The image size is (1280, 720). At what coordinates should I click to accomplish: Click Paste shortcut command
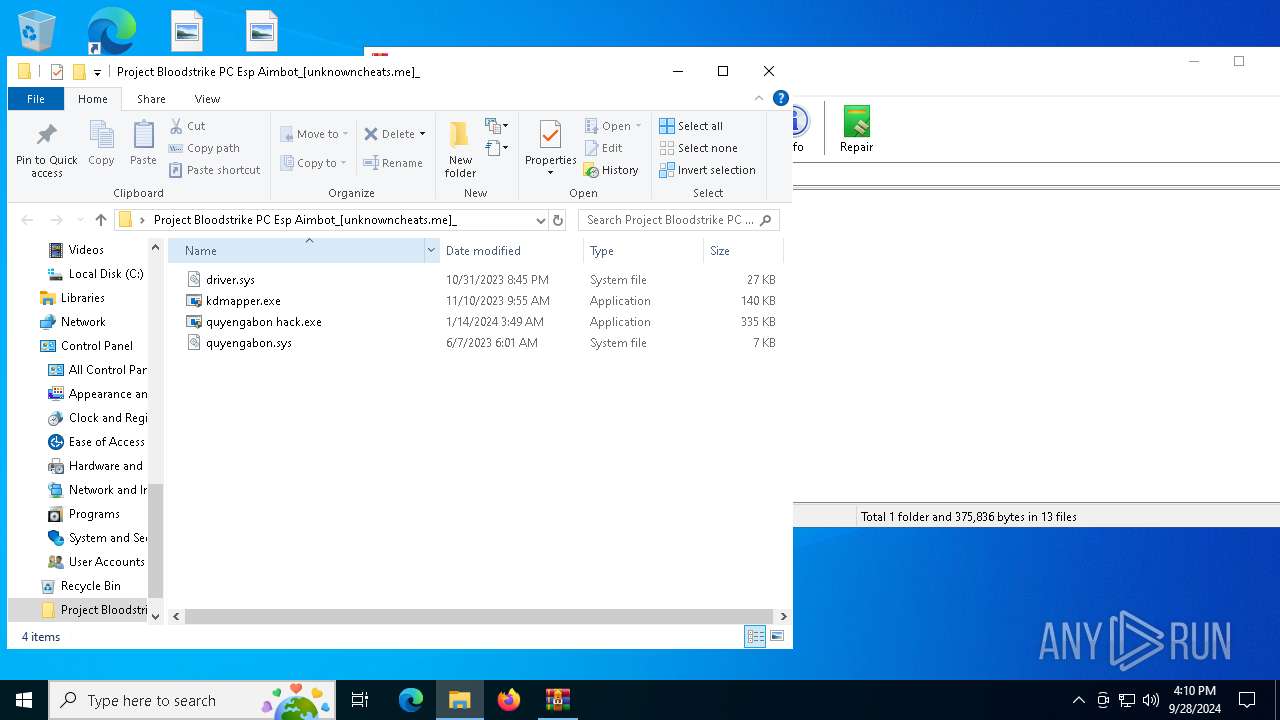[215, 170]
